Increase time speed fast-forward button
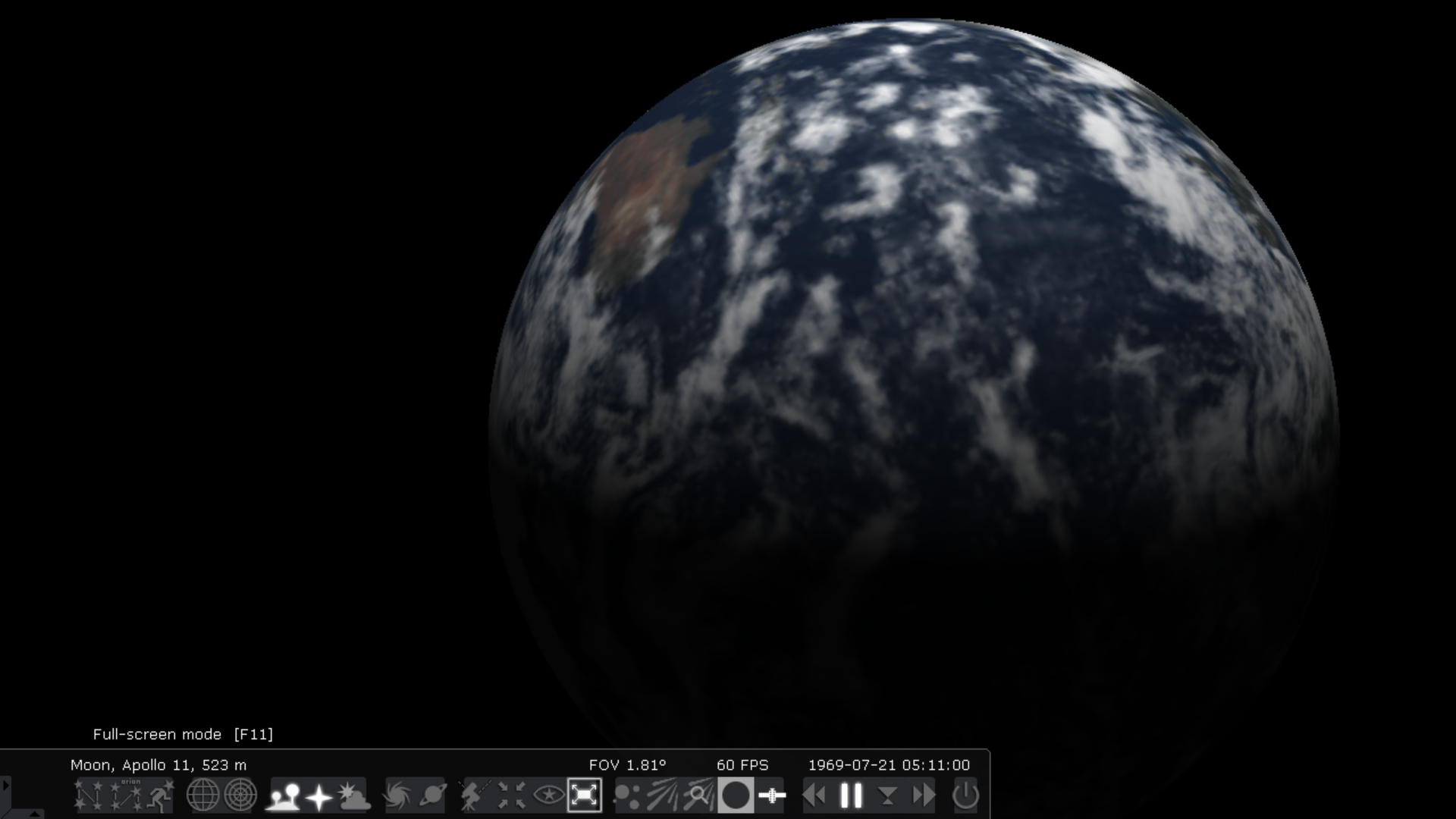 924,795
